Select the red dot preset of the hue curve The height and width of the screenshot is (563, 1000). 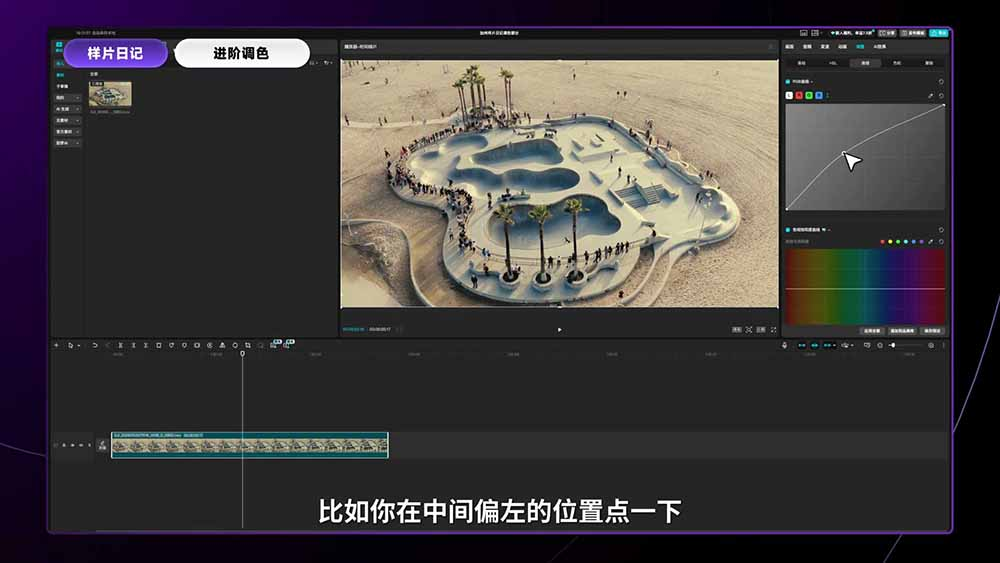(883, 242)
